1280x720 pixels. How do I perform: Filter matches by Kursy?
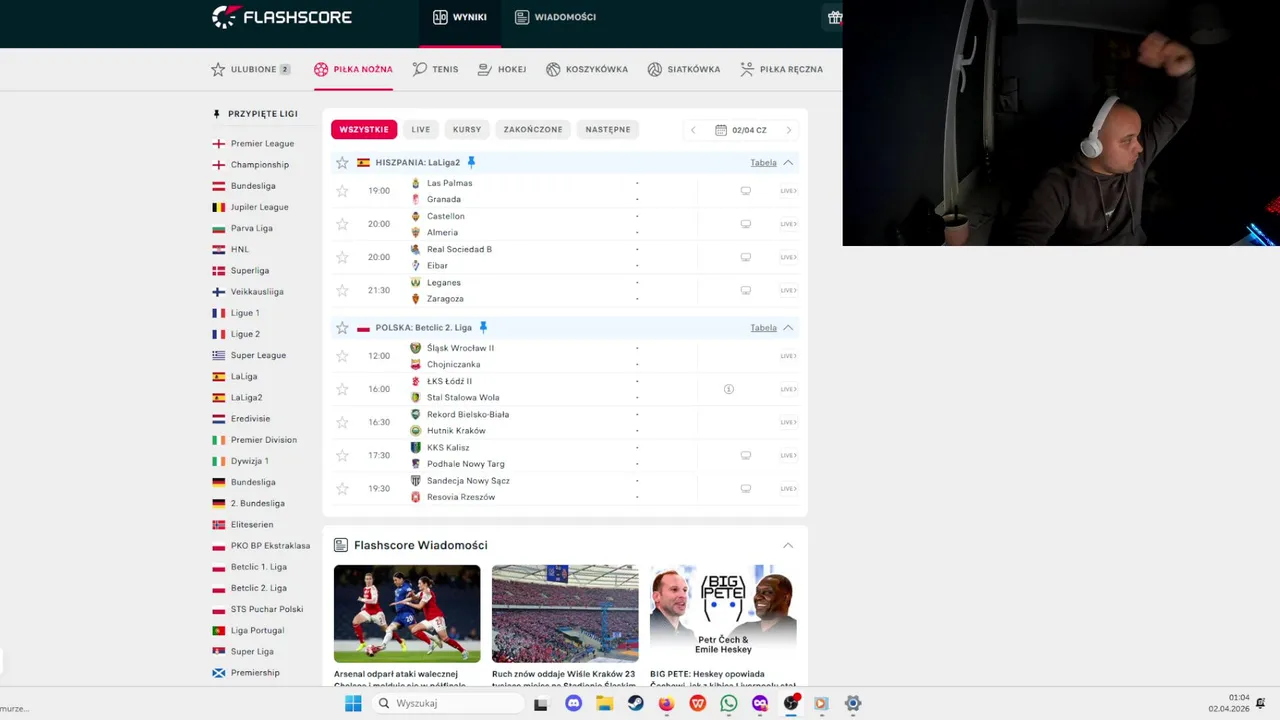(467, 129)
